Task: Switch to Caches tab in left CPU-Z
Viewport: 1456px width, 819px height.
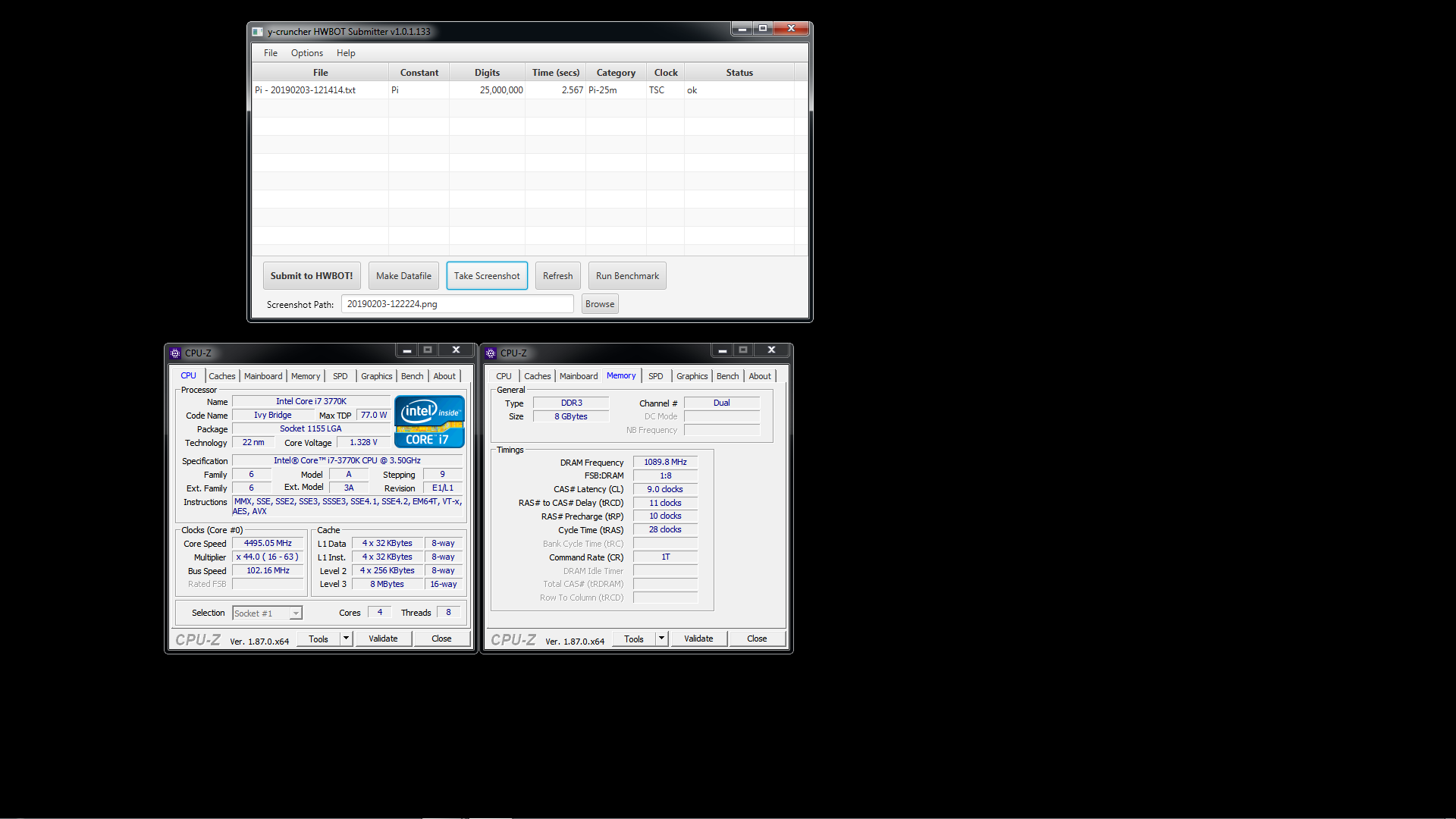Action: tap(222, 376)
